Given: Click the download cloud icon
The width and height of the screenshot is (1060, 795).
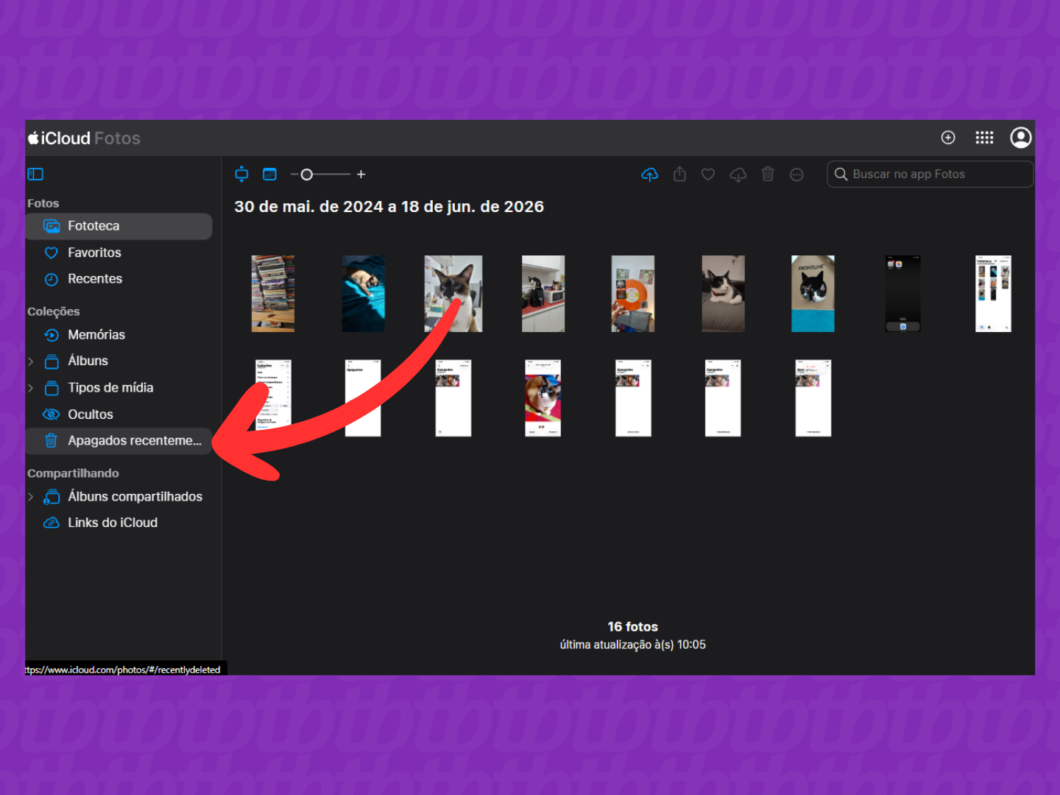Looking at the screenshot, I should 738,174.
